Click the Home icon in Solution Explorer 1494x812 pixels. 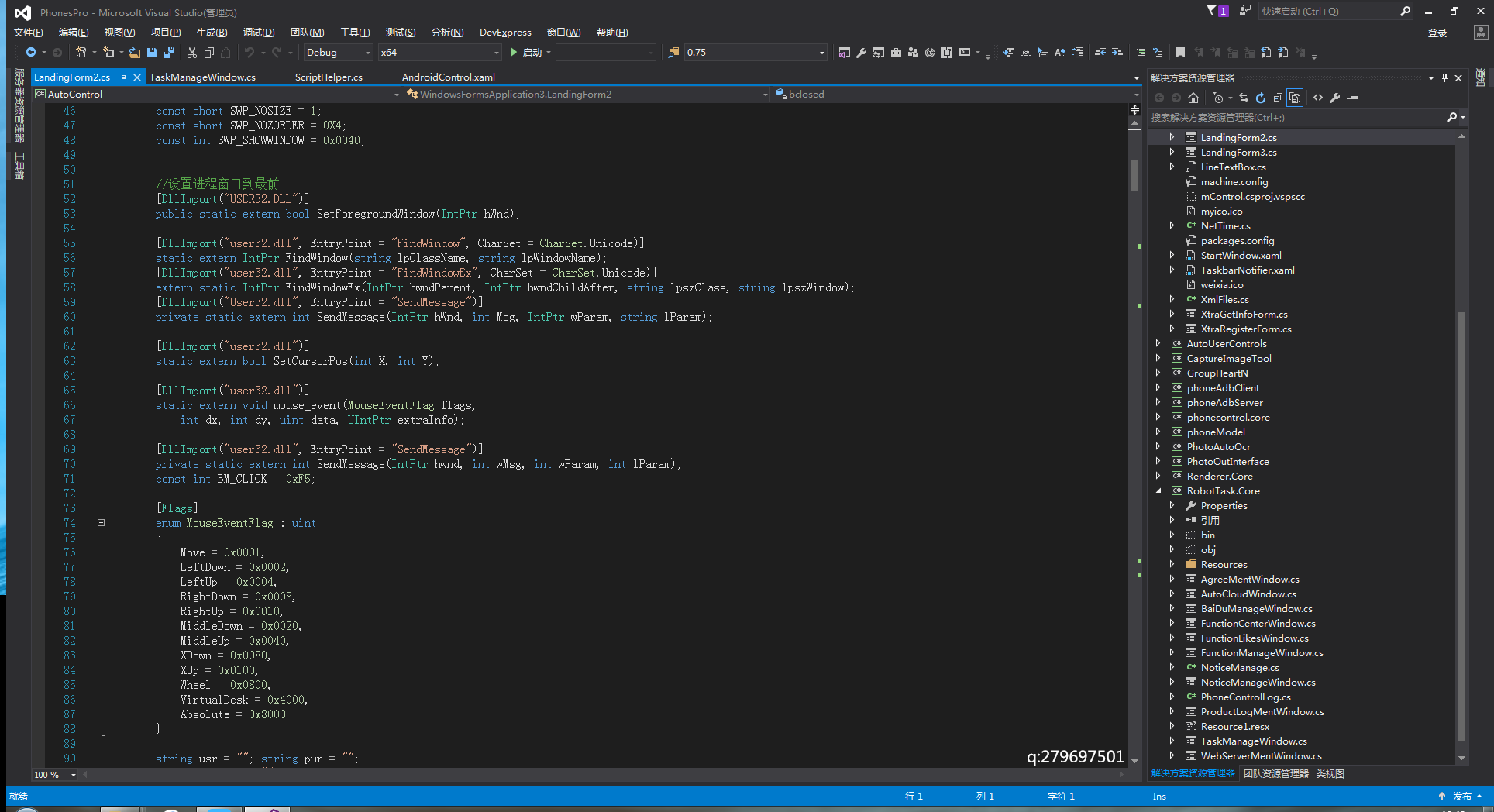[1193, 98]
